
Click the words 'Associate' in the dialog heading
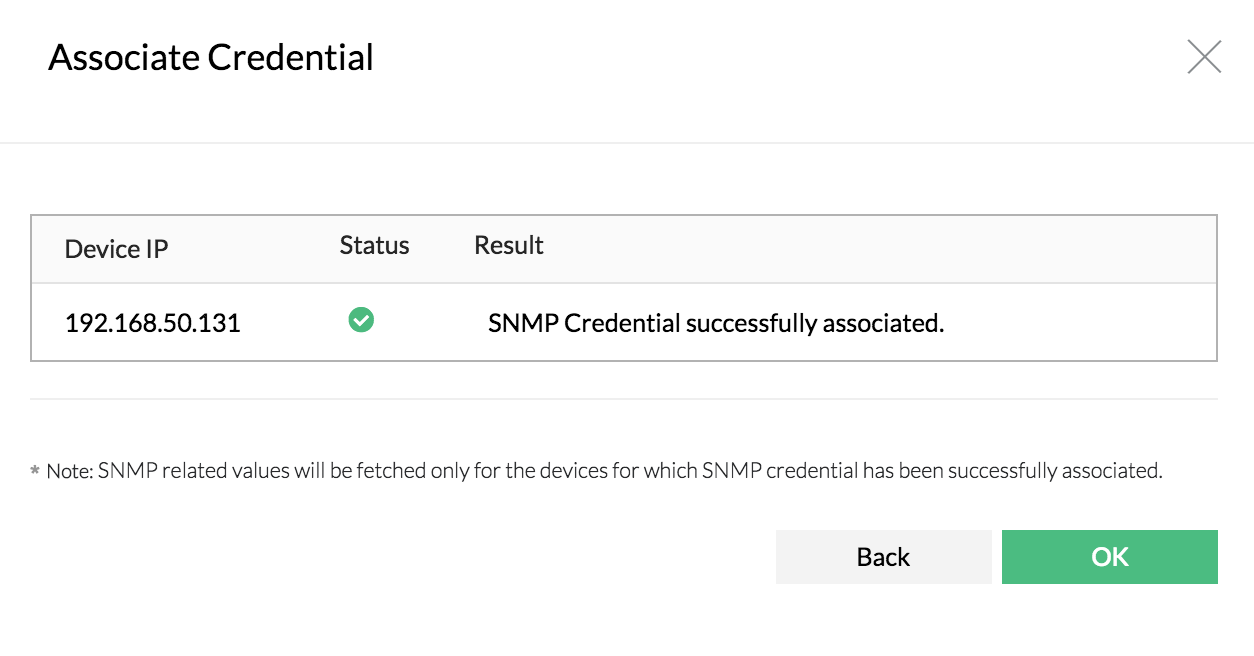124,58
